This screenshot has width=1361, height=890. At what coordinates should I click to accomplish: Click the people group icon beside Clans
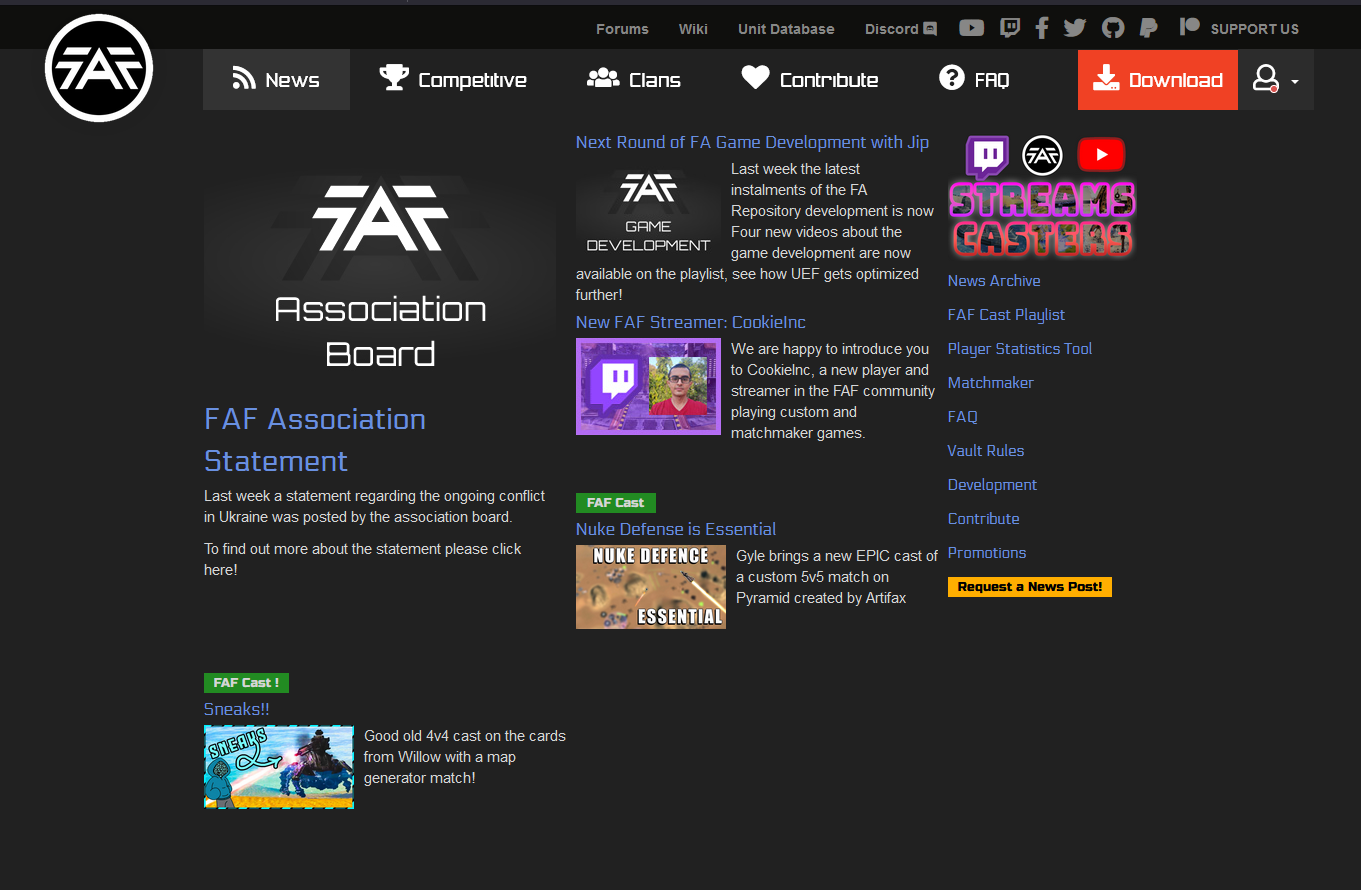(603, 78)
